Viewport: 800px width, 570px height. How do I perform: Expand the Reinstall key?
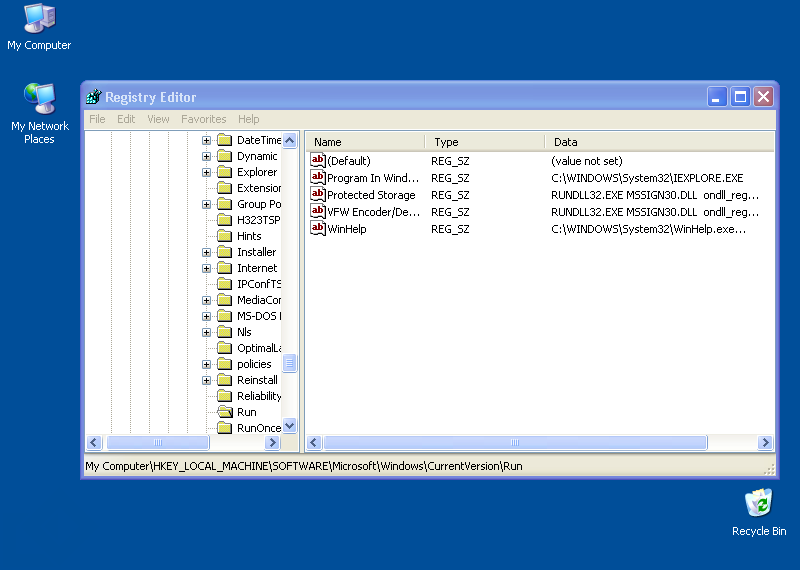[x=206, y=380]
